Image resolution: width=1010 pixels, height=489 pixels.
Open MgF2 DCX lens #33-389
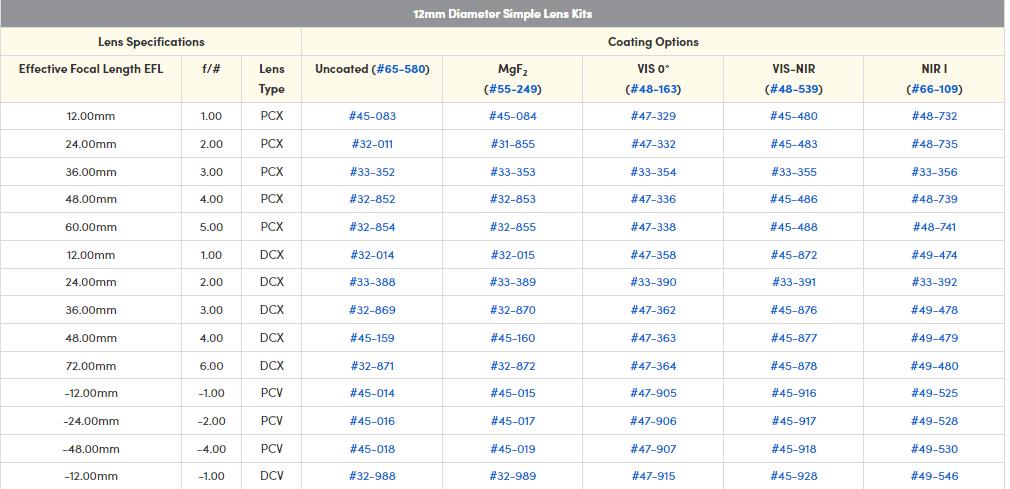point(512,282)
